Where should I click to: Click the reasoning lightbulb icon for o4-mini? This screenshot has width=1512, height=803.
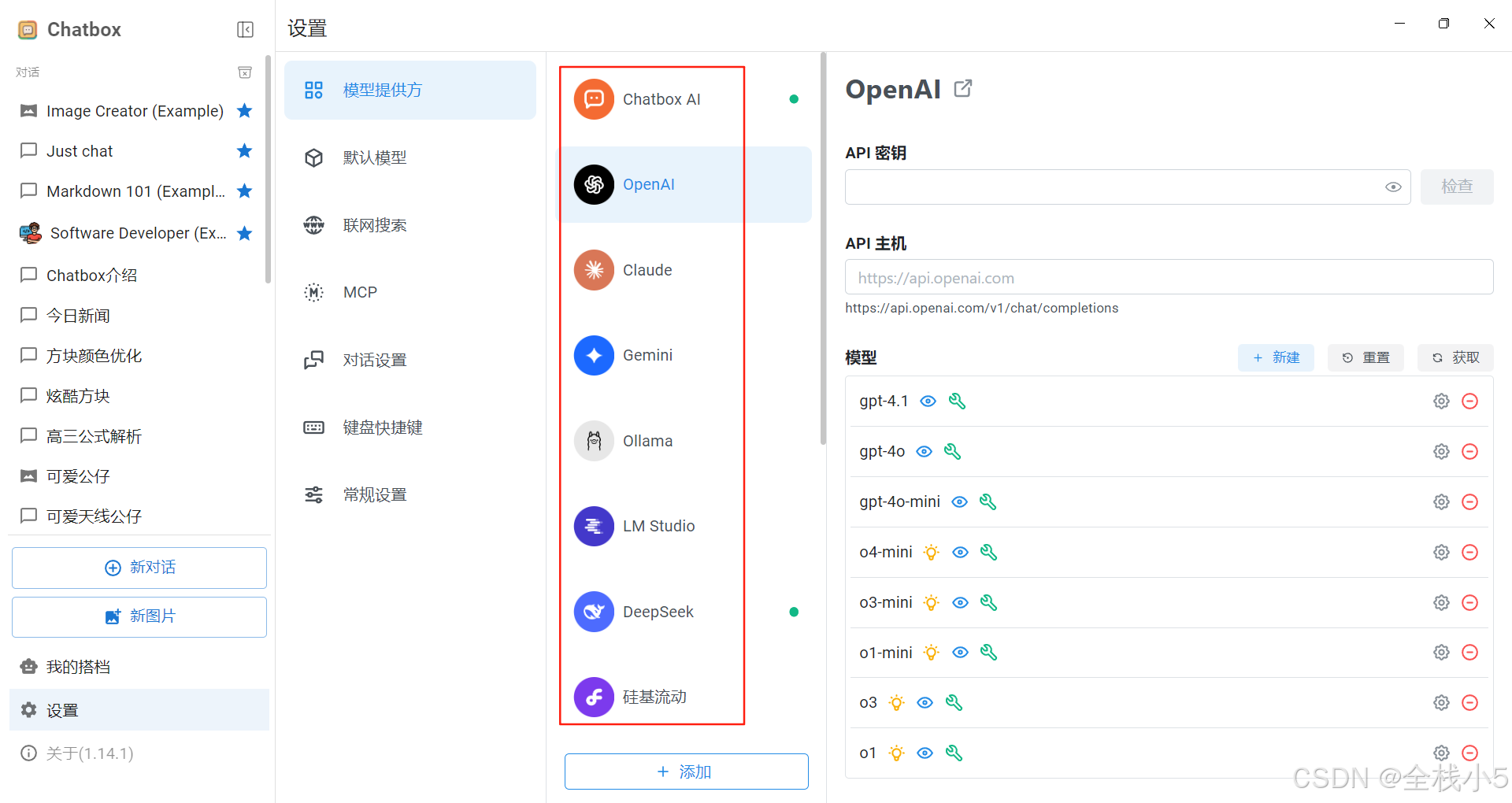(931, 552)
